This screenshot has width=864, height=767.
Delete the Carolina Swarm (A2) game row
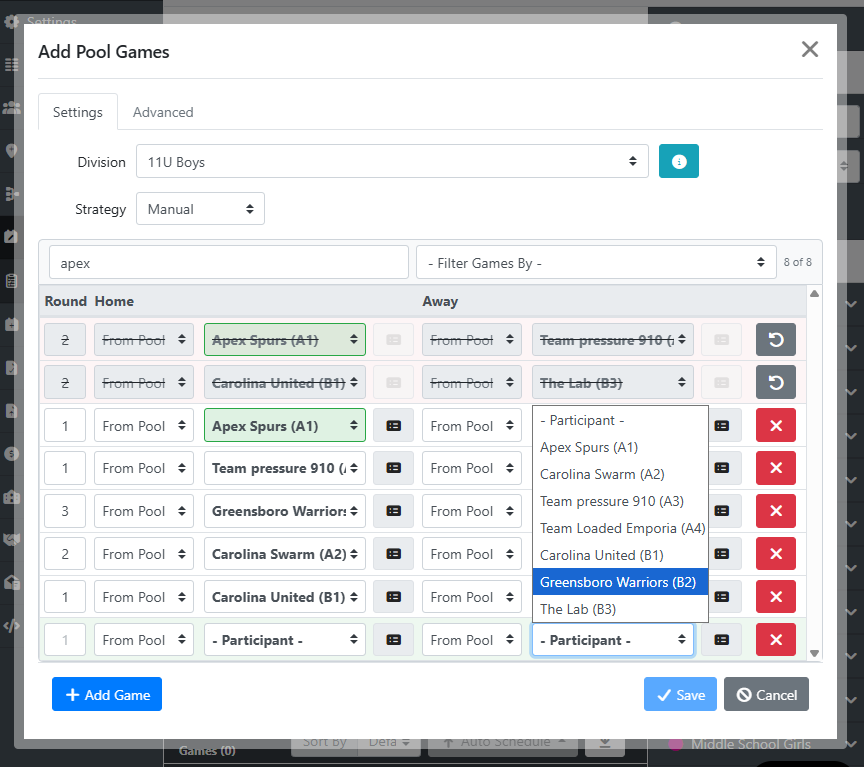click(x=775, y=554)
